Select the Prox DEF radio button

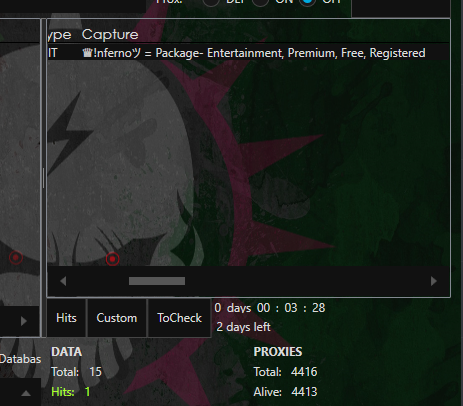pos(211,2)
